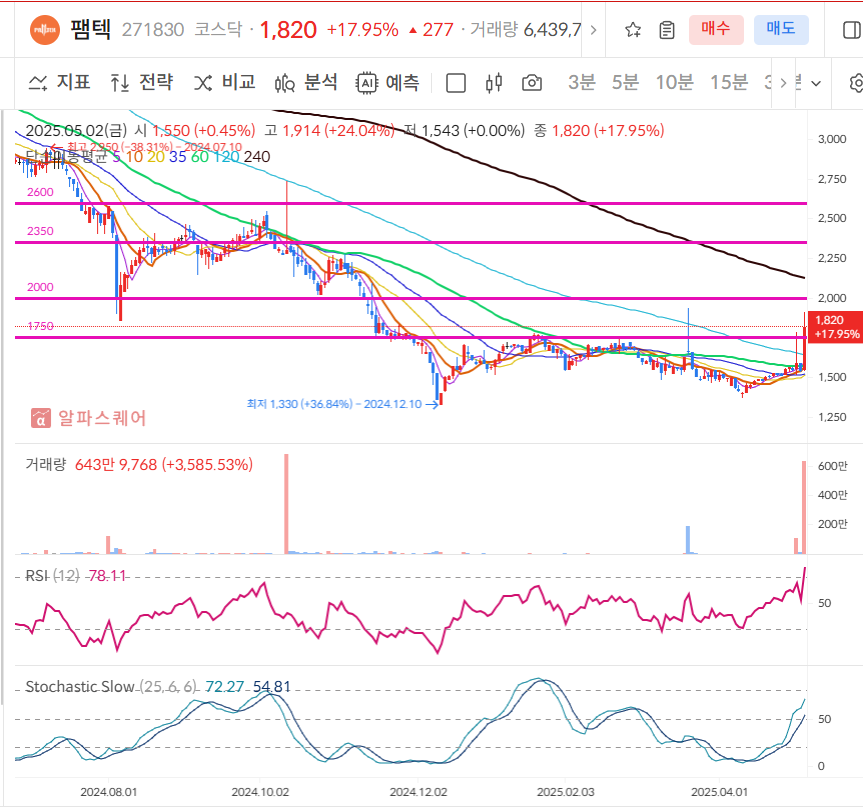863x809 pixels.
Task: Open the 분석 analysis menu
Action: click(306, 83)
